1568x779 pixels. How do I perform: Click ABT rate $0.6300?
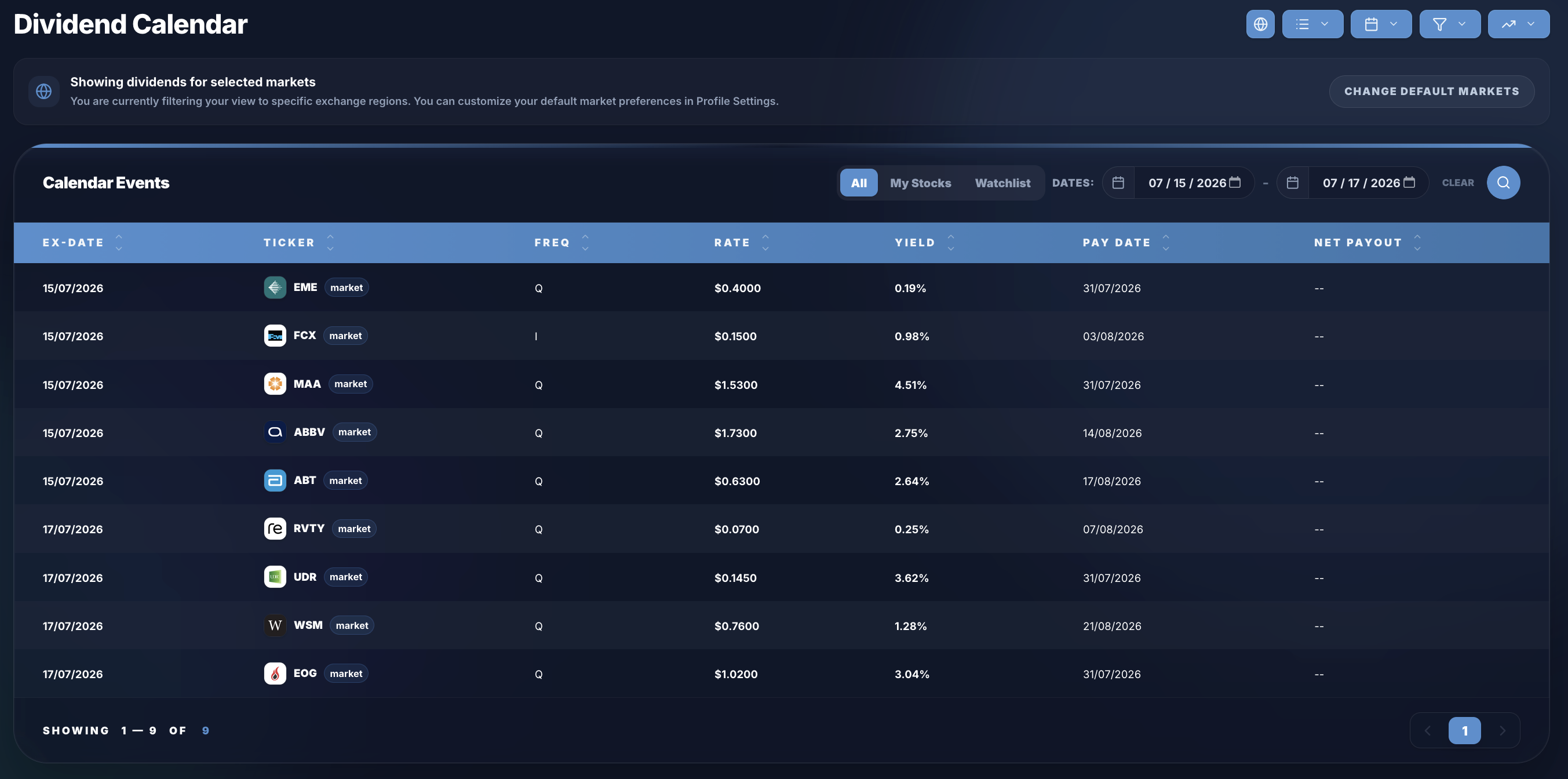click(737, 481)
